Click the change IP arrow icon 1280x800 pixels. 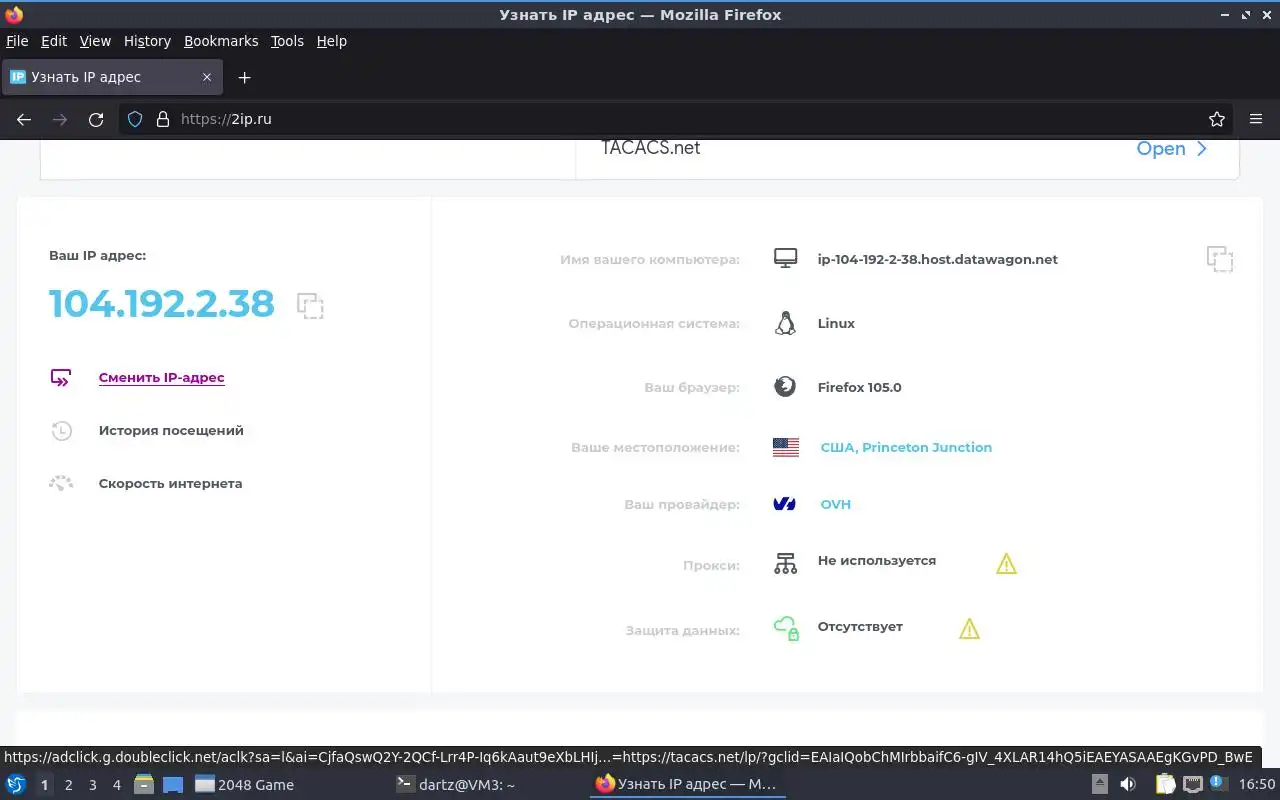pos(61,378)
